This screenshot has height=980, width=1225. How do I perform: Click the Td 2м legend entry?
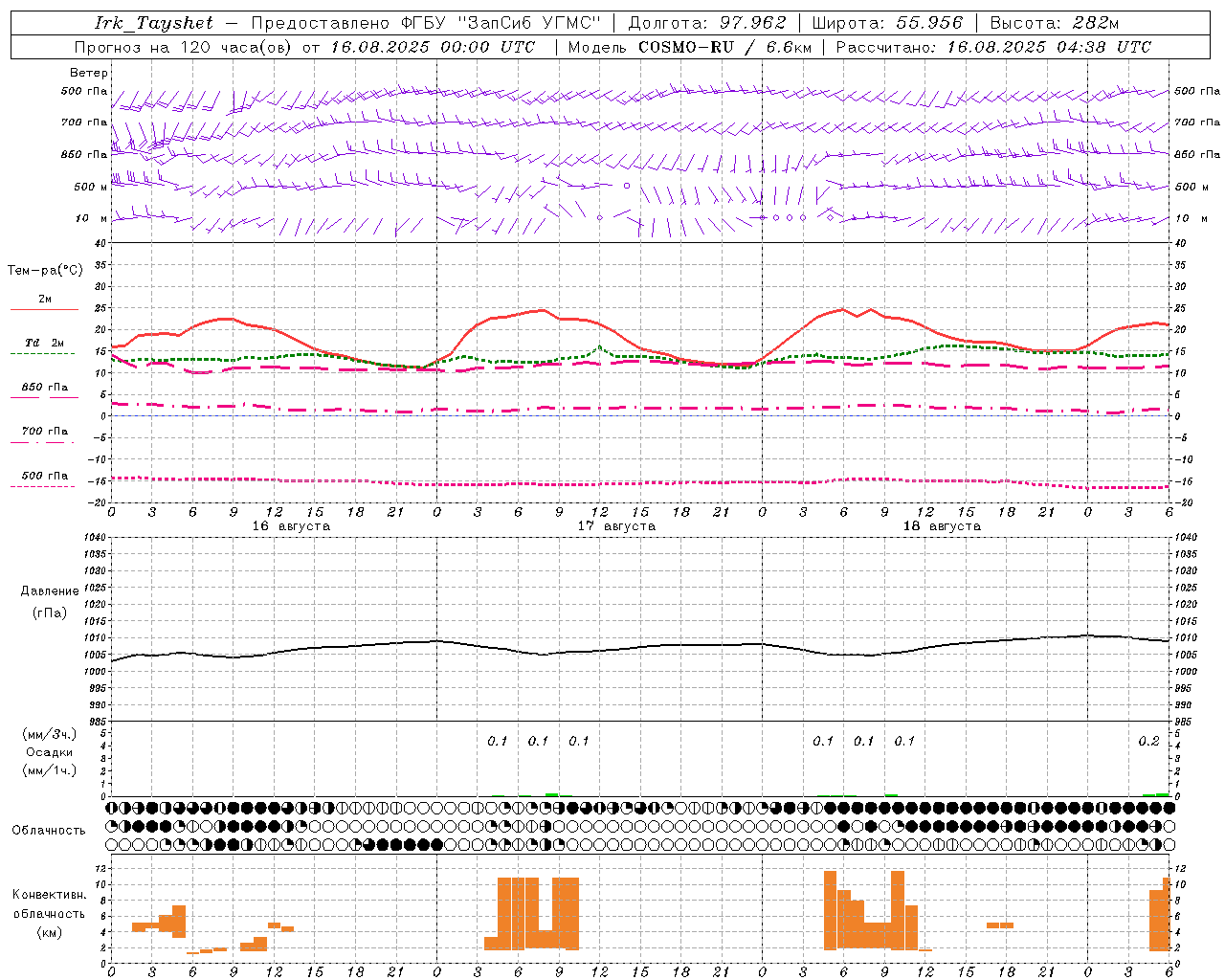[44, 343]
